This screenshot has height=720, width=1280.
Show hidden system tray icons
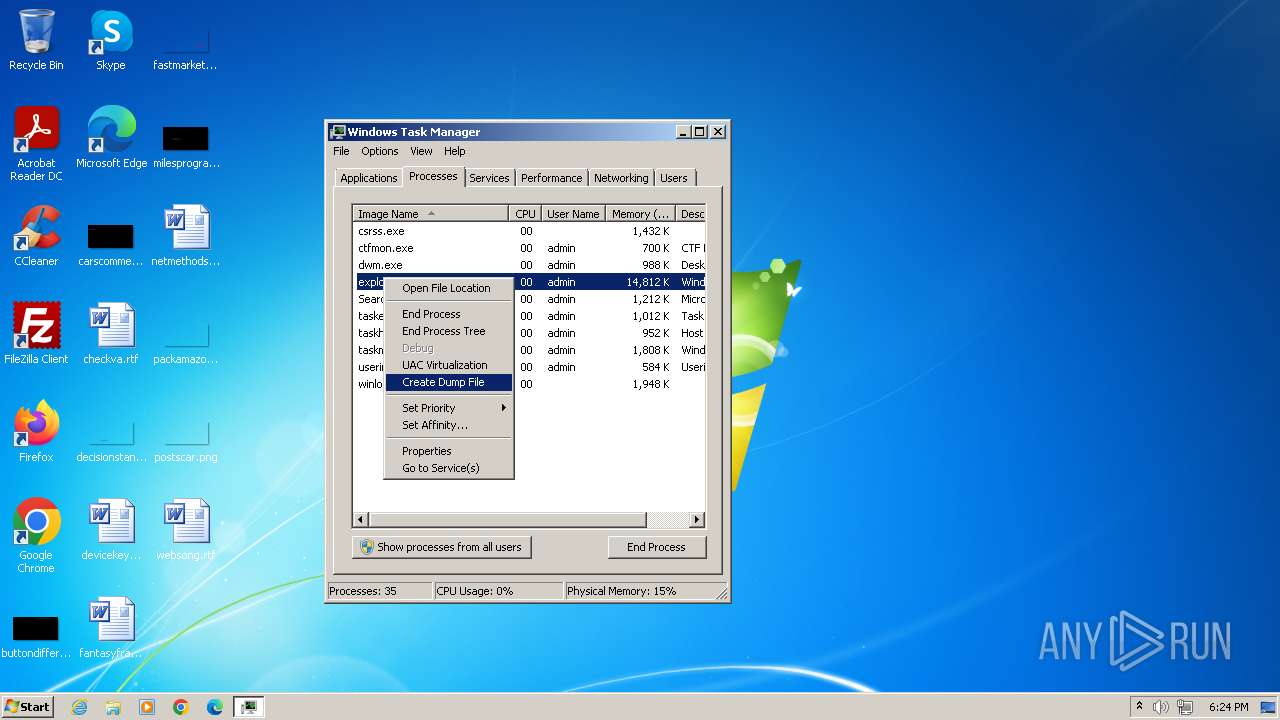[x=1139, y=706]
